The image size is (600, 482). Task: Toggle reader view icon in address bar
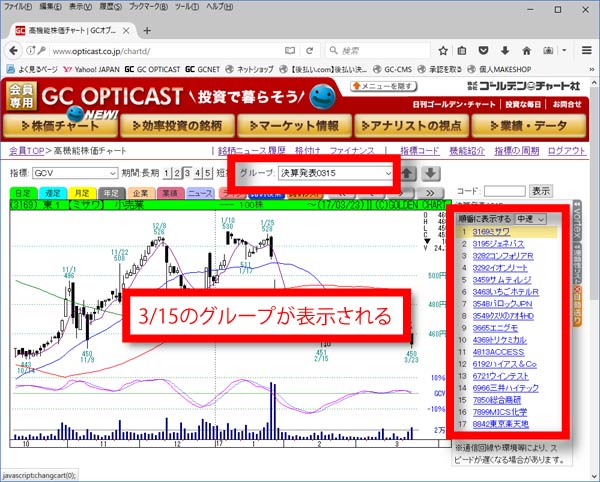pos(290,50)
